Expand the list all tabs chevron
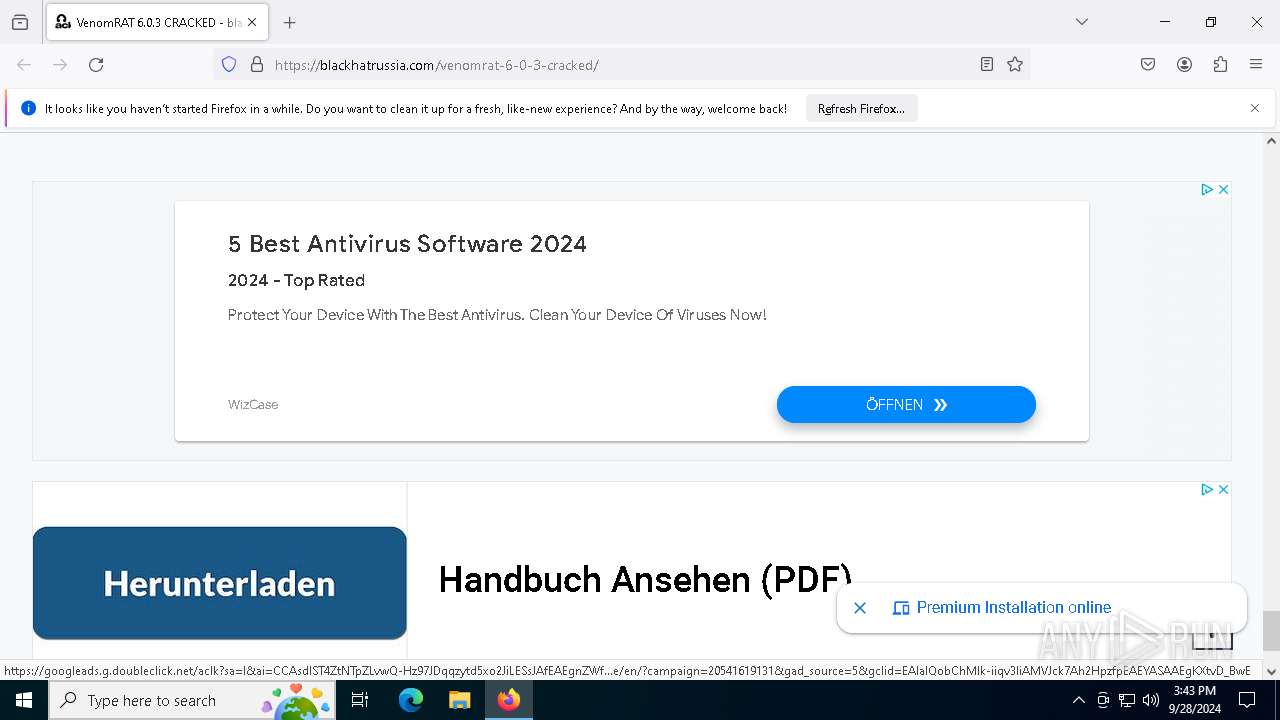The height and width of the screenshot is (720, 1280). (x=1082, y=22)
